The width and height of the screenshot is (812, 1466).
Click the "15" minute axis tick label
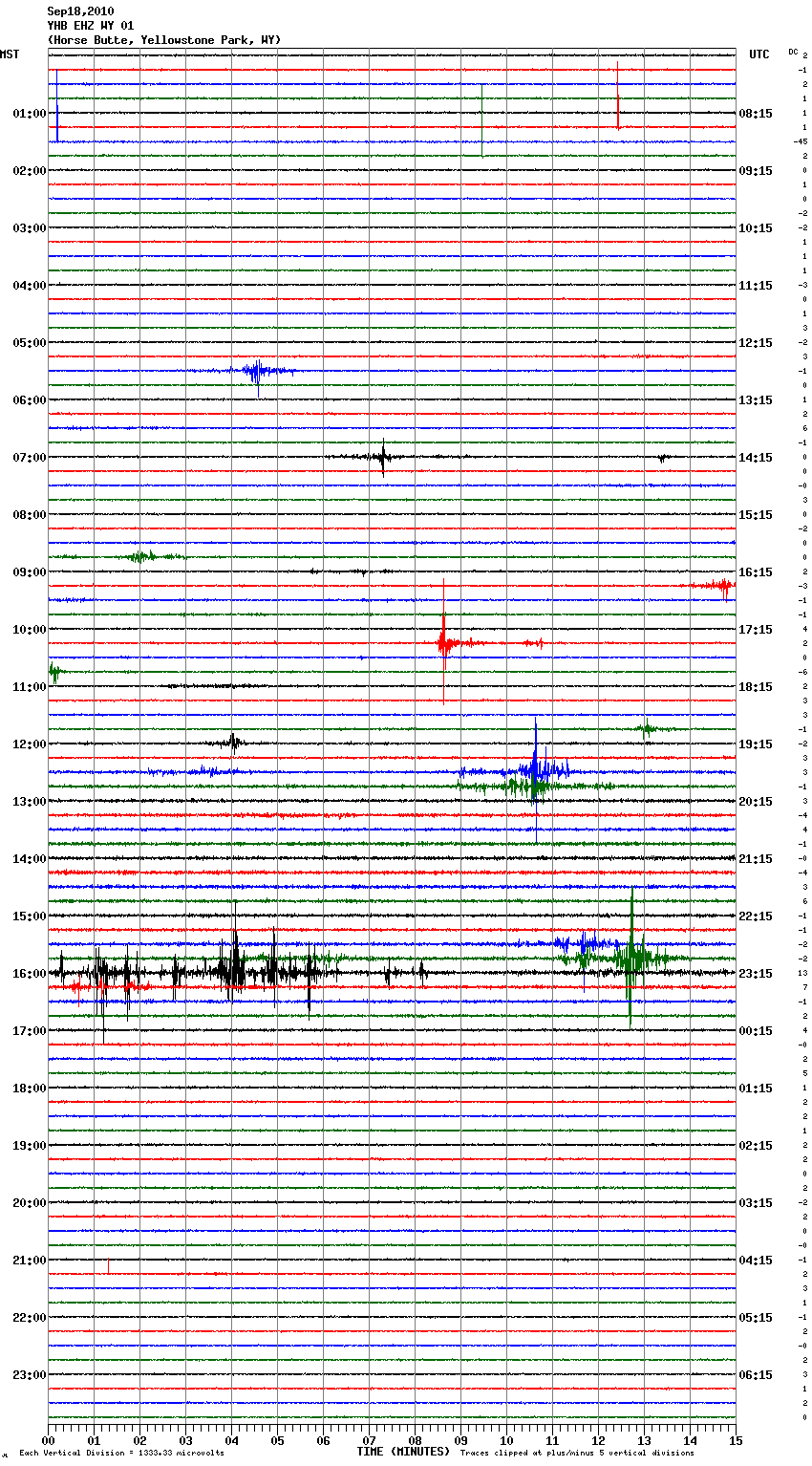click(x=736, y=1439)
